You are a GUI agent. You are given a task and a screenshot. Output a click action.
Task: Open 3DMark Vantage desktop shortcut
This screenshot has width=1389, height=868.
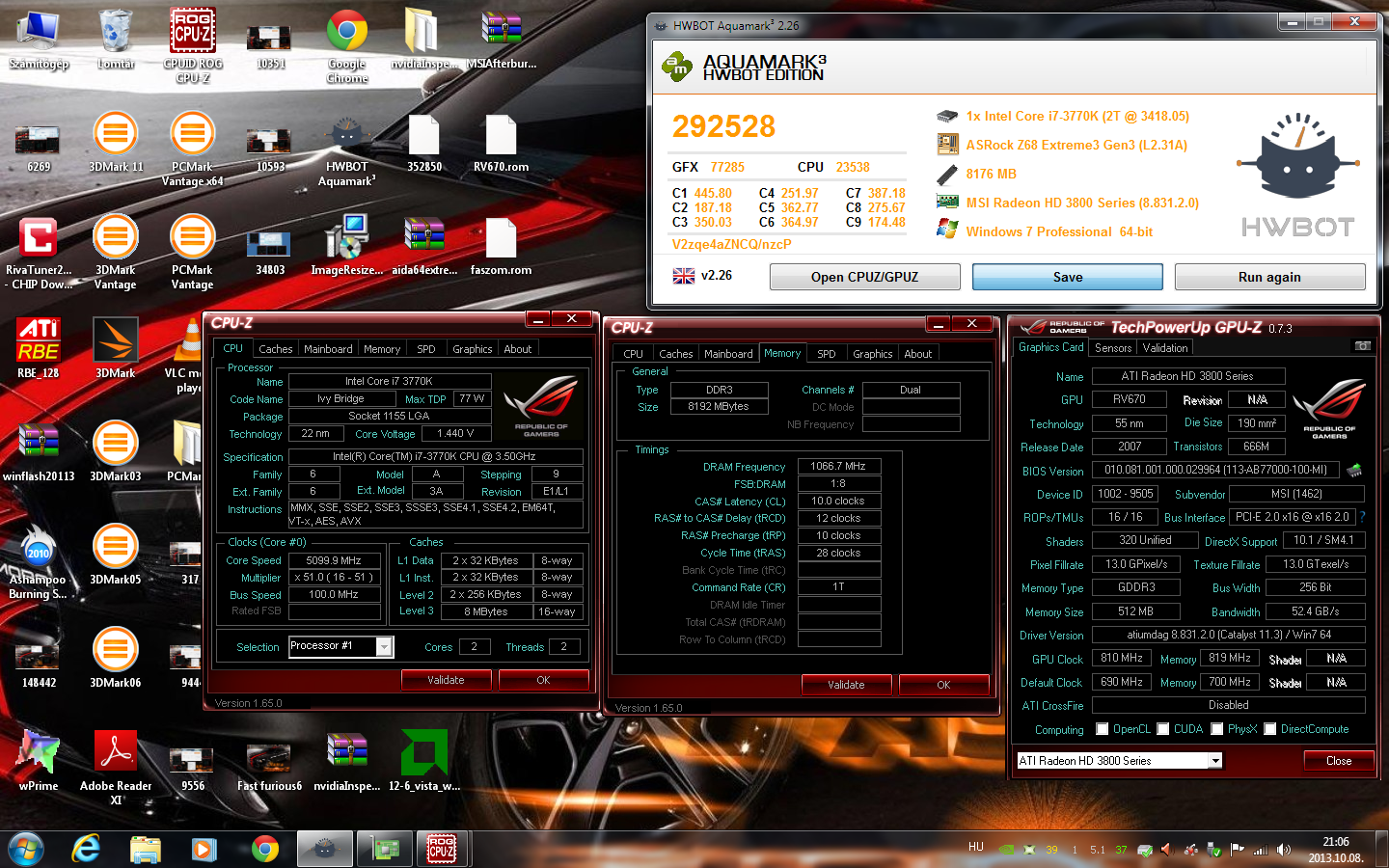coord(116,252)
